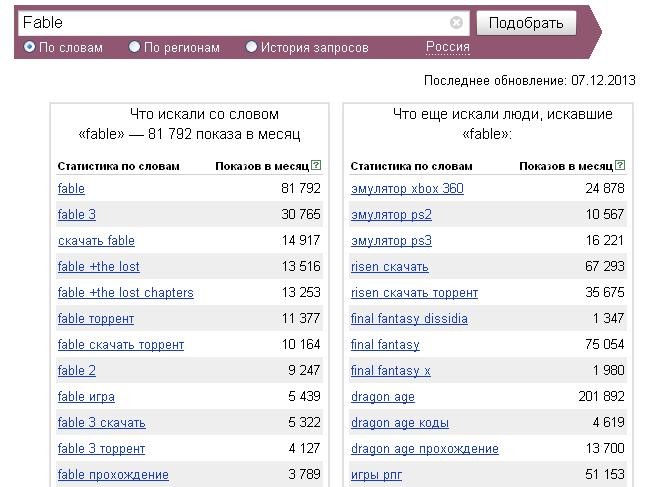651x487 pixels.
Task: Click the 24 878 value for эмулятор xbox 360
Action: point(605,188)
